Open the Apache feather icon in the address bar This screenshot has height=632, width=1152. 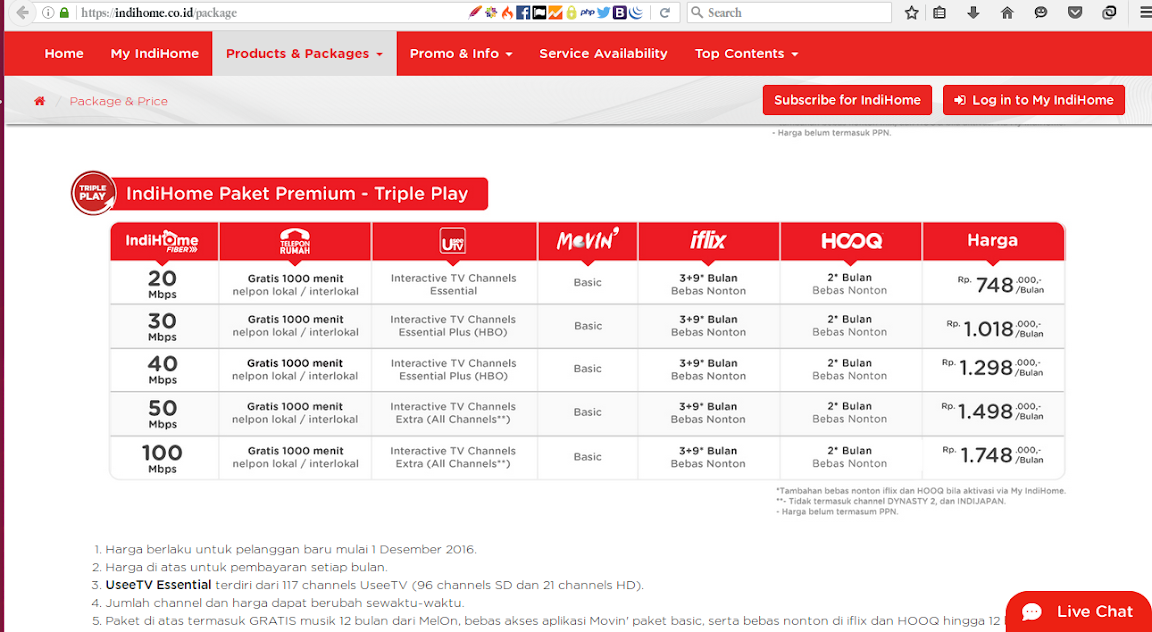(x=475, y=12)
